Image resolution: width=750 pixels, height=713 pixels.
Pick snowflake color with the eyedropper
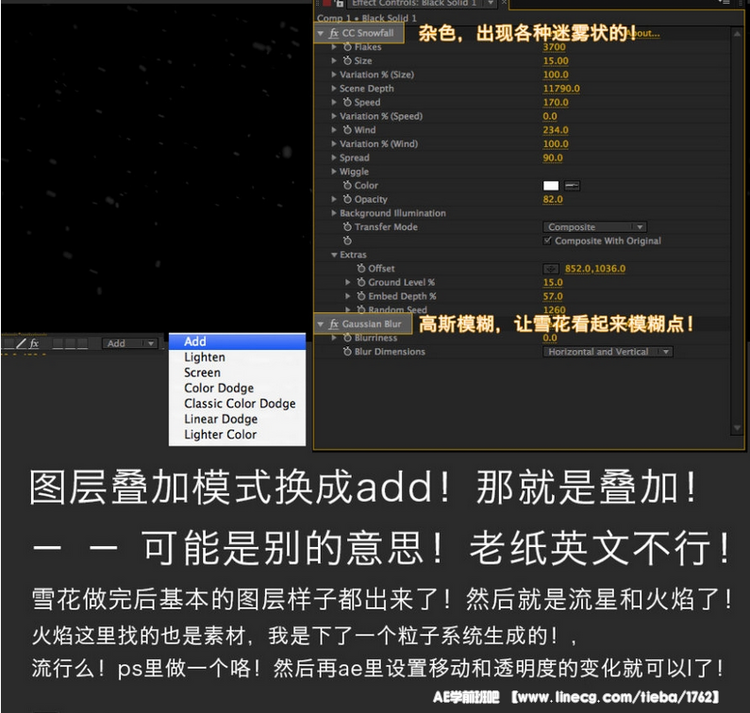(572, 186)
